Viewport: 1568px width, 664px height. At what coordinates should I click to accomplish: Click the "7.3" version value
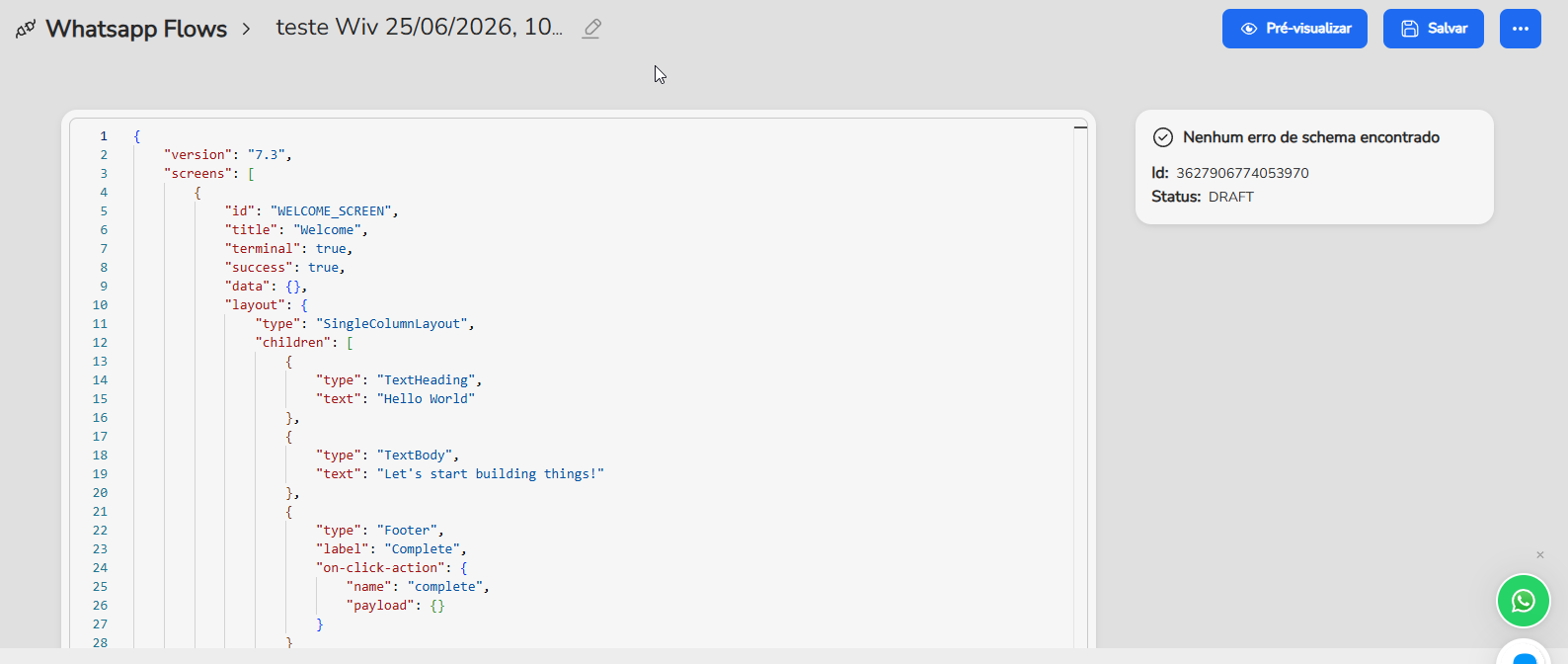[x=267, y=155]
